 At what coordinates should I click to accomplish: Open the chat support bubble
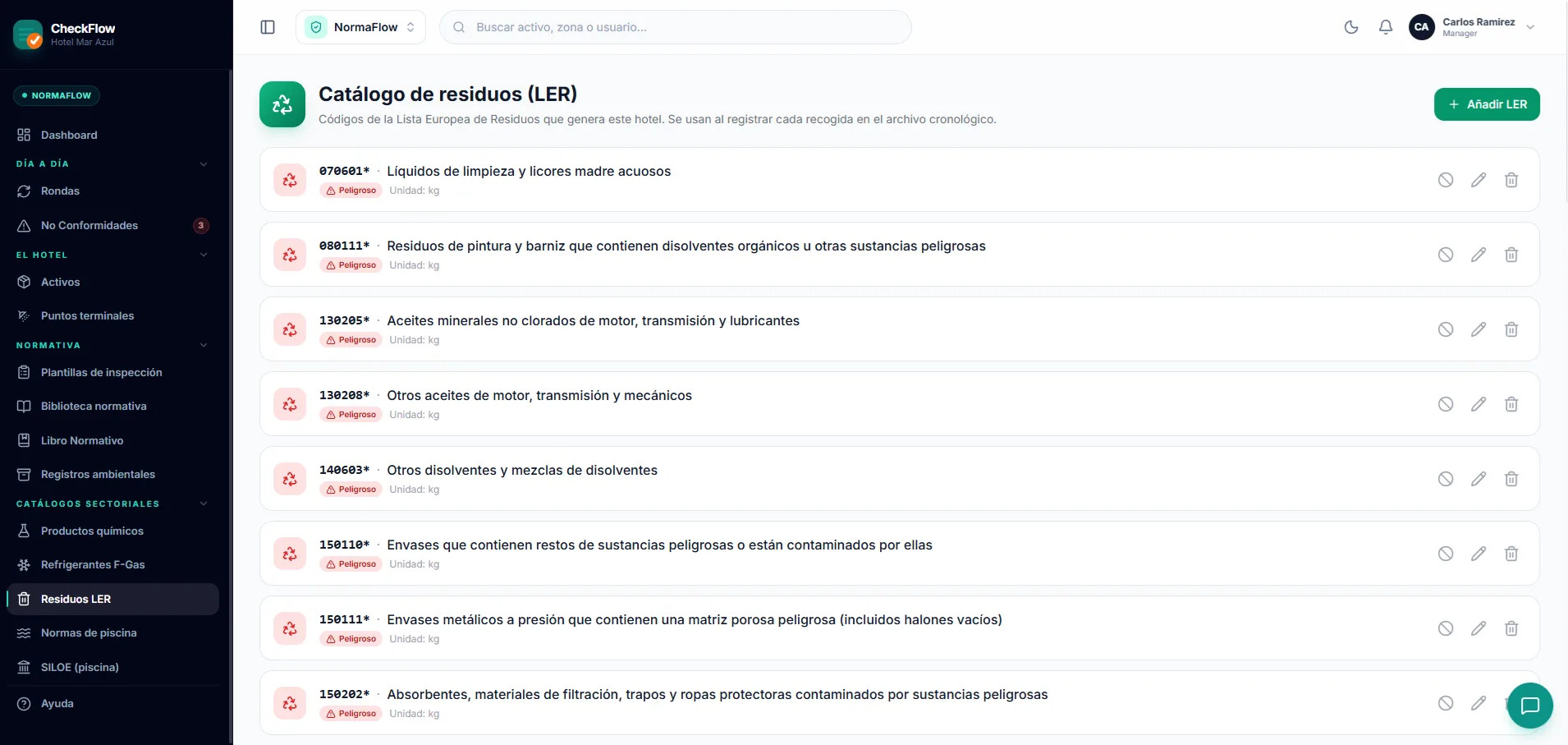pyautogui.click(x=1530, y=706)
